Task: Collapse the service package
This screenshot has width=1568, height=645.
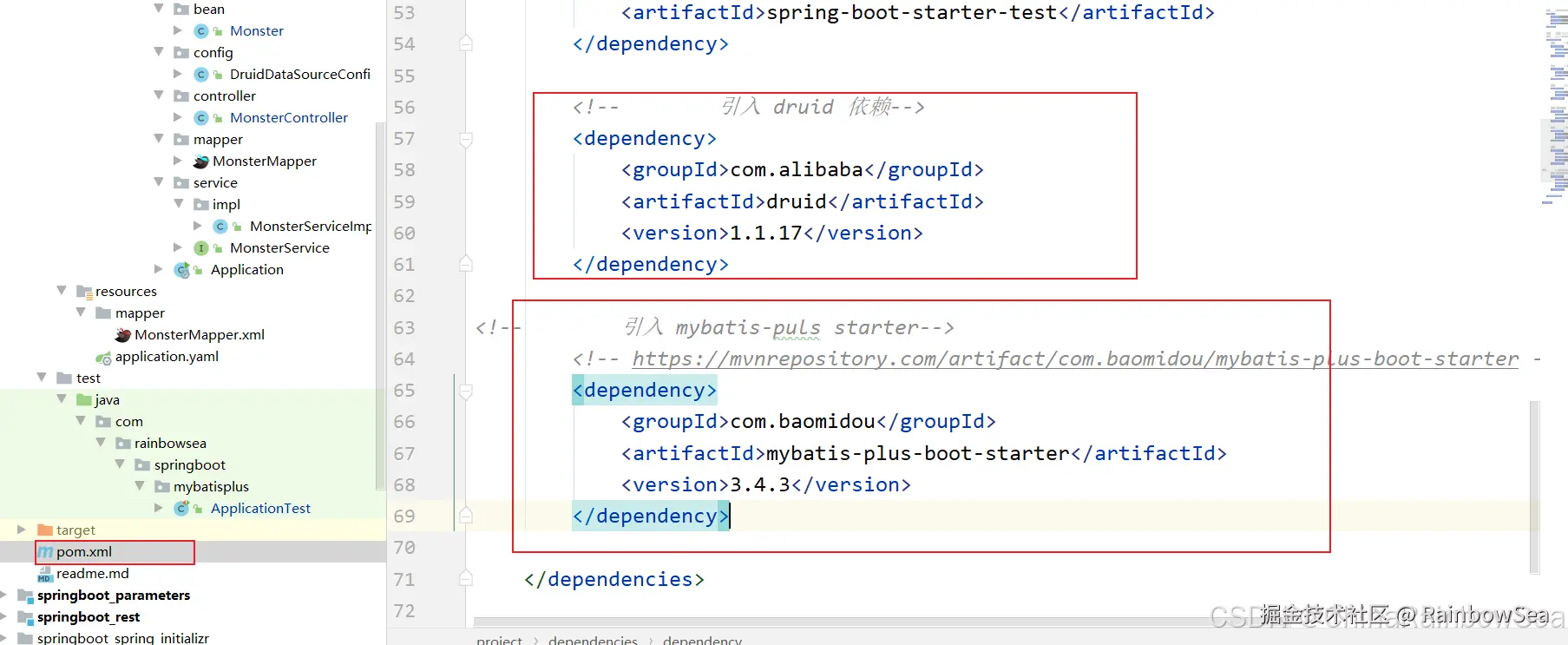Action: (159, 182)
